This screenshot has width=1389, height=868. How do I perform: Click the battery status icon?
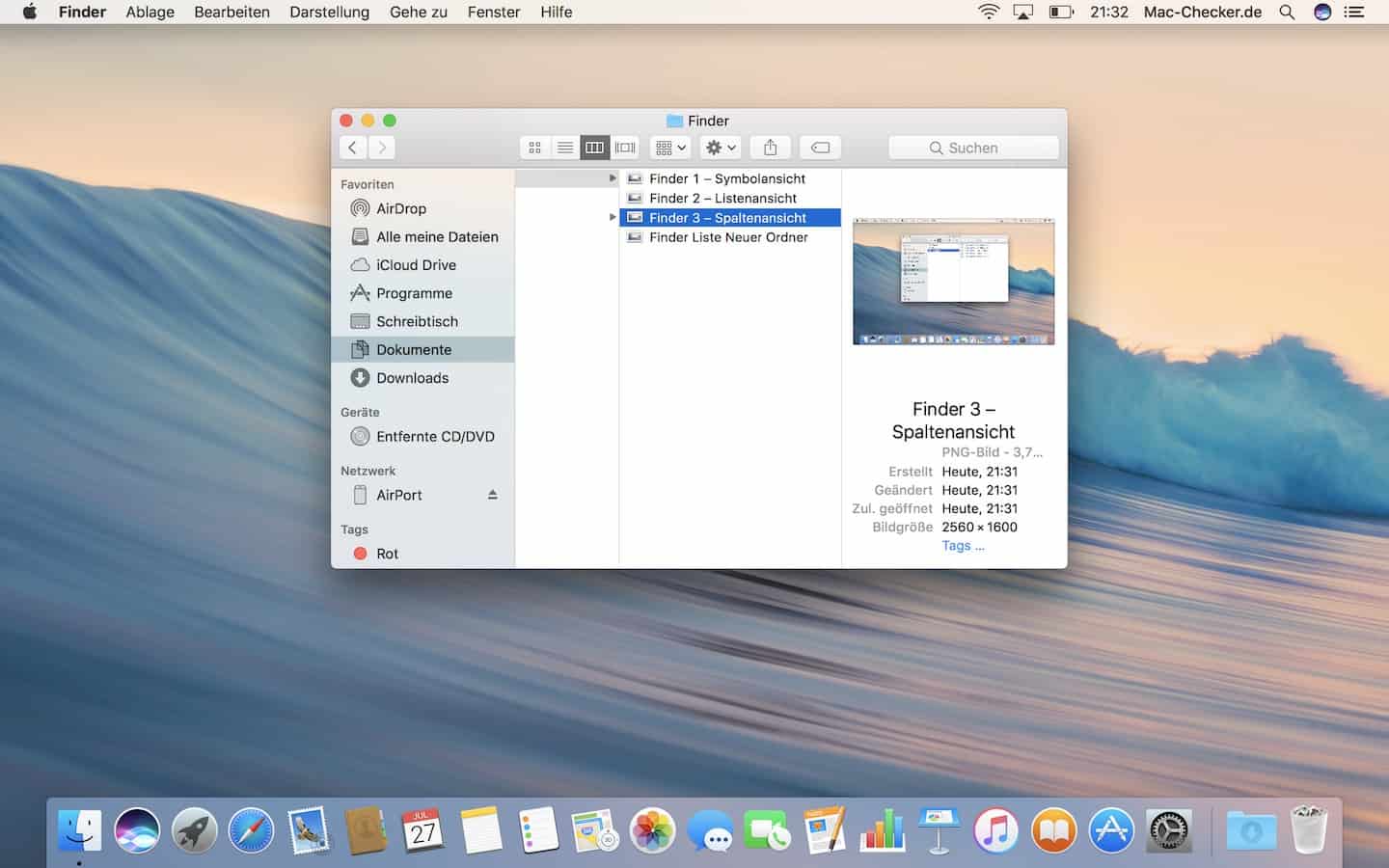pos(1061,12)
